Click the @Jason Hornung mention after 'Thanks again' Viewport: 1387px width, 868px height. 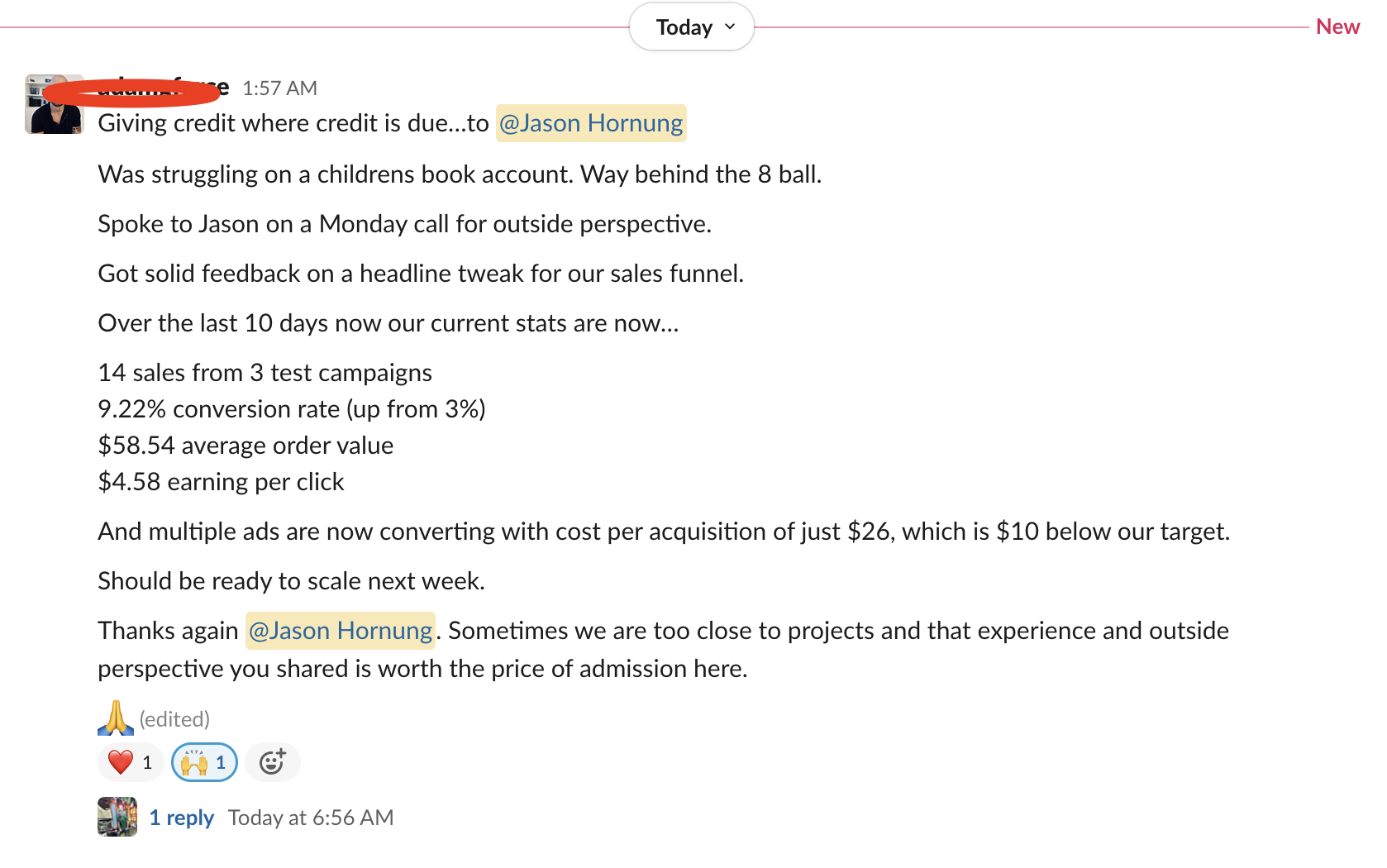pos(341,631)
